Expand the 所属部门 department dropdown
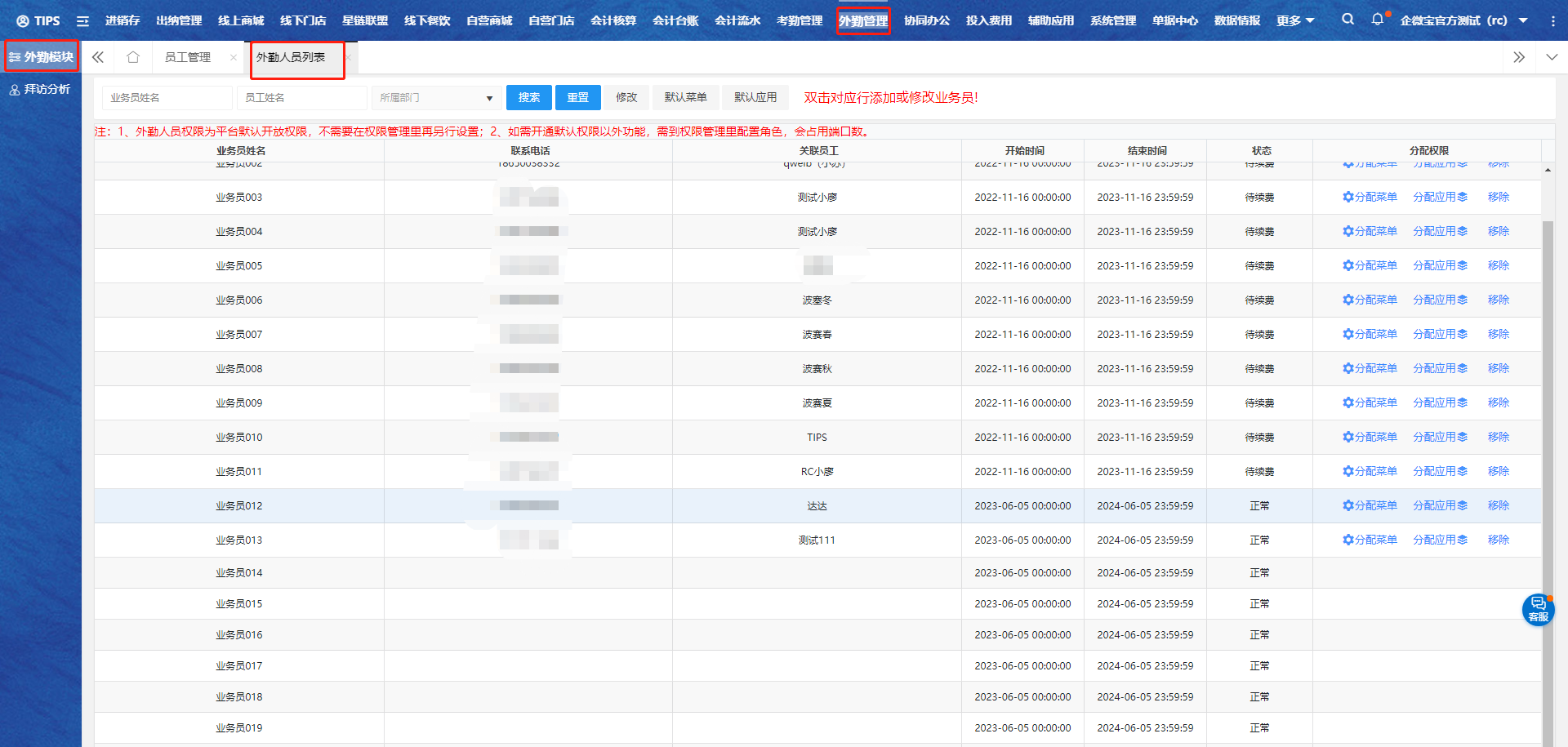 [x=436, y=98]
